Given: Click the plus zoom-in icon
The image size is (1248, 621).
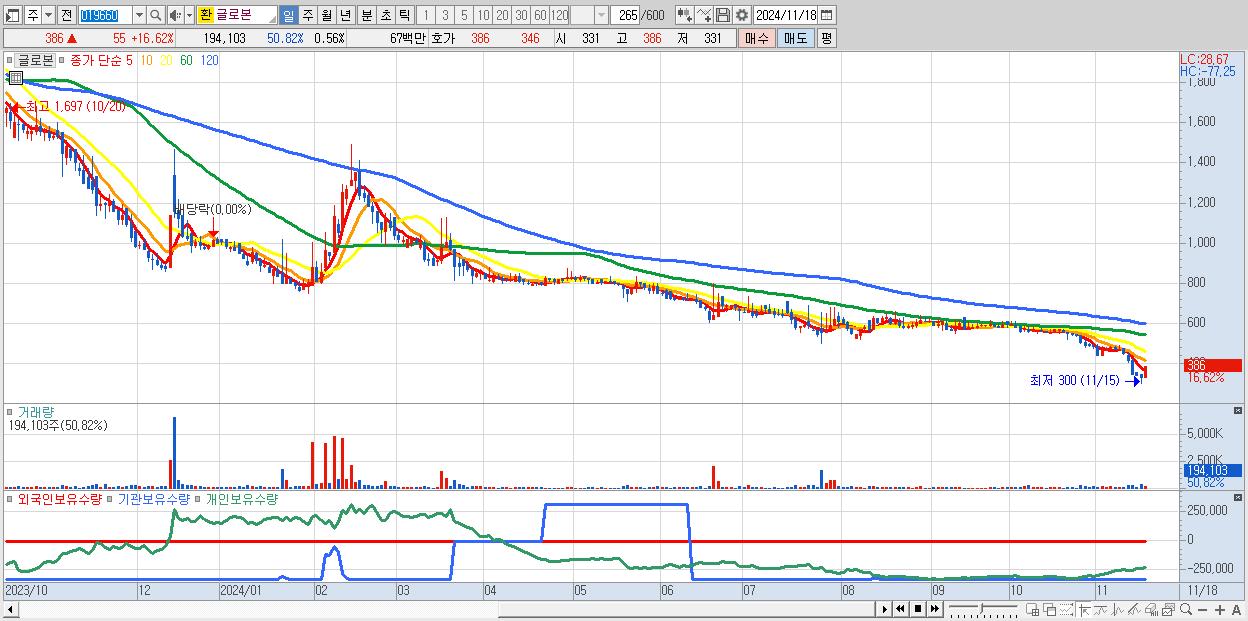Looking at the screenshot, I should pos(1220,610).
